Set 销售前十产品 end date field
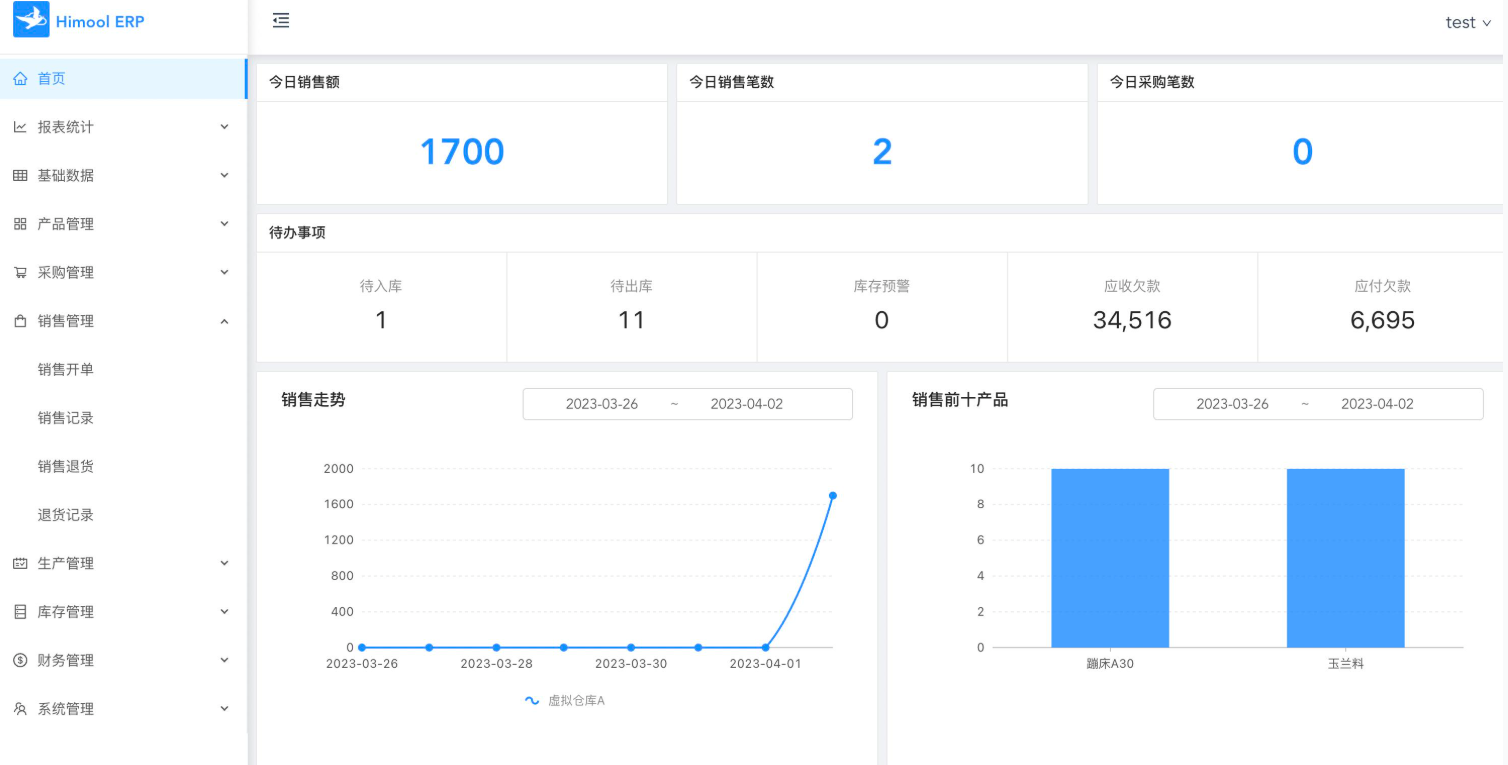The height and width of the screenshot is (765, 1508). click(x=1377, y=404)
